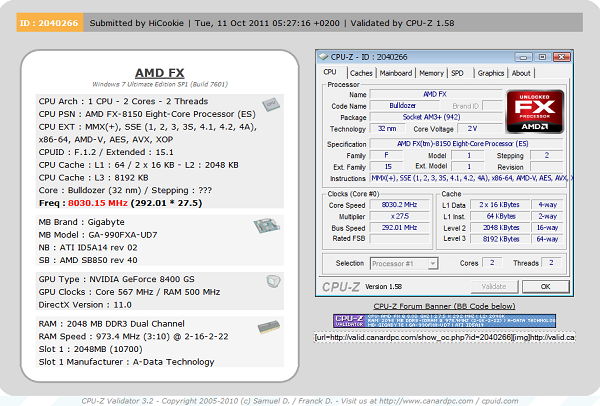Select the CPU tab
The image size is (600, 406).
point(330,72)
